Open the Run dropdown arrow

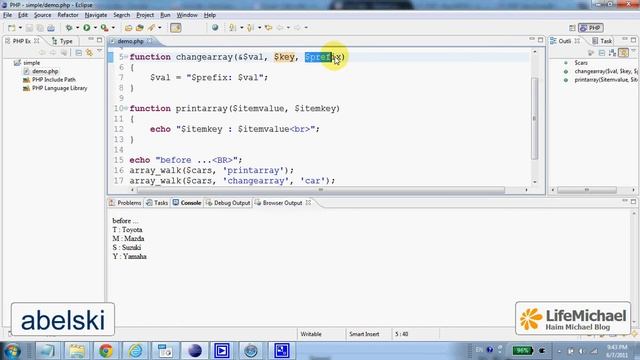95,28
